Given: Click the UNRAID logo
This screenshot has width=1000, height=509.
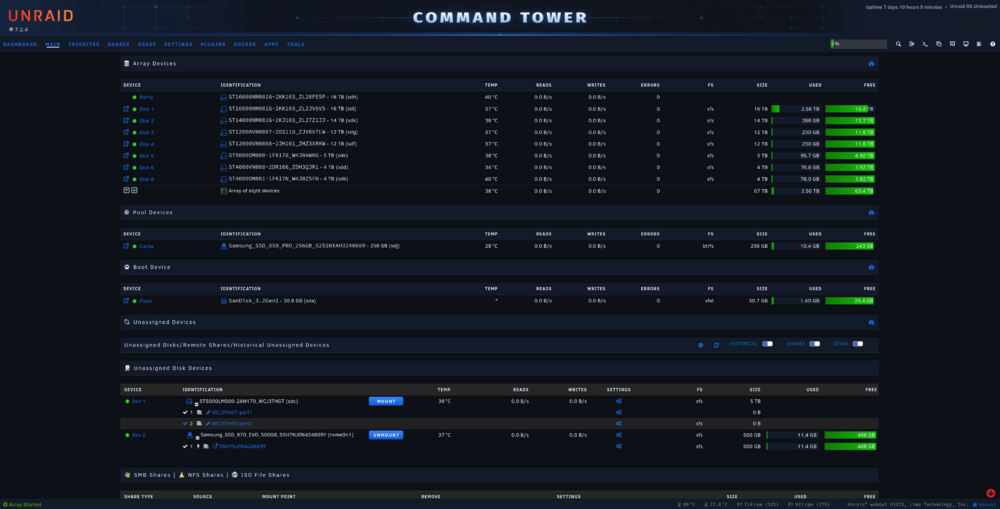Looking at the screenshot, I should pos(41,16).
